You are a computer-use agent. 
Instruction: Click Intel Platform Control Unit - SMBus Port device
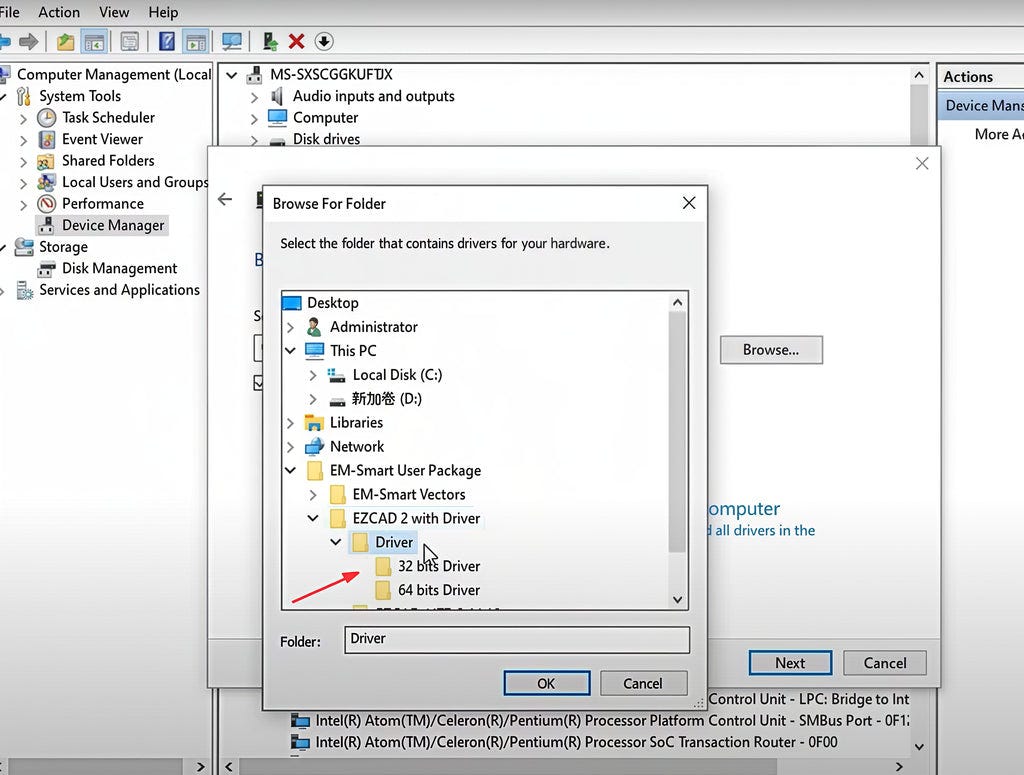[x=612, y=721]
